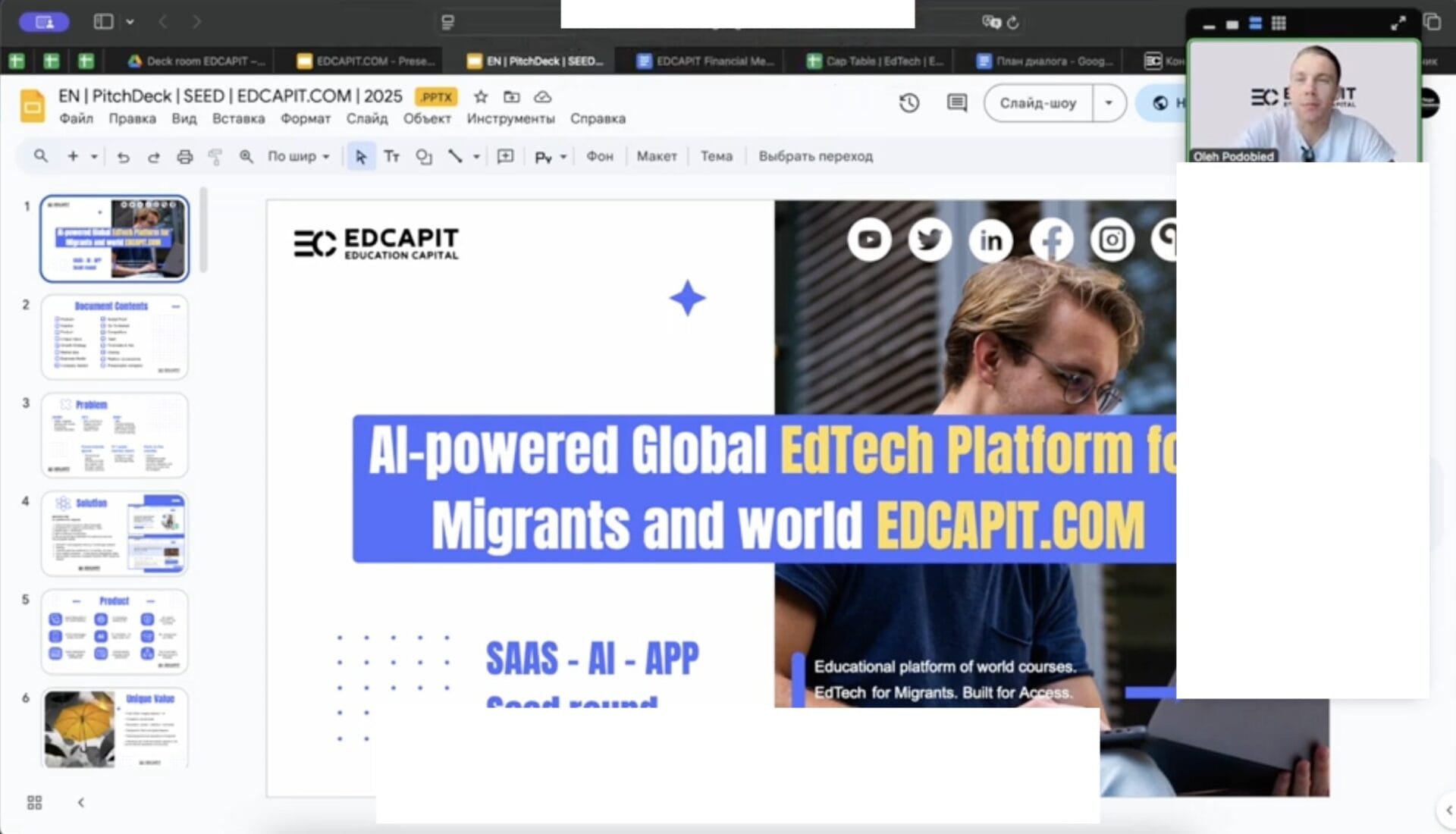
Task: Add a new slide with plus icon
Action: tap(73, 156)
